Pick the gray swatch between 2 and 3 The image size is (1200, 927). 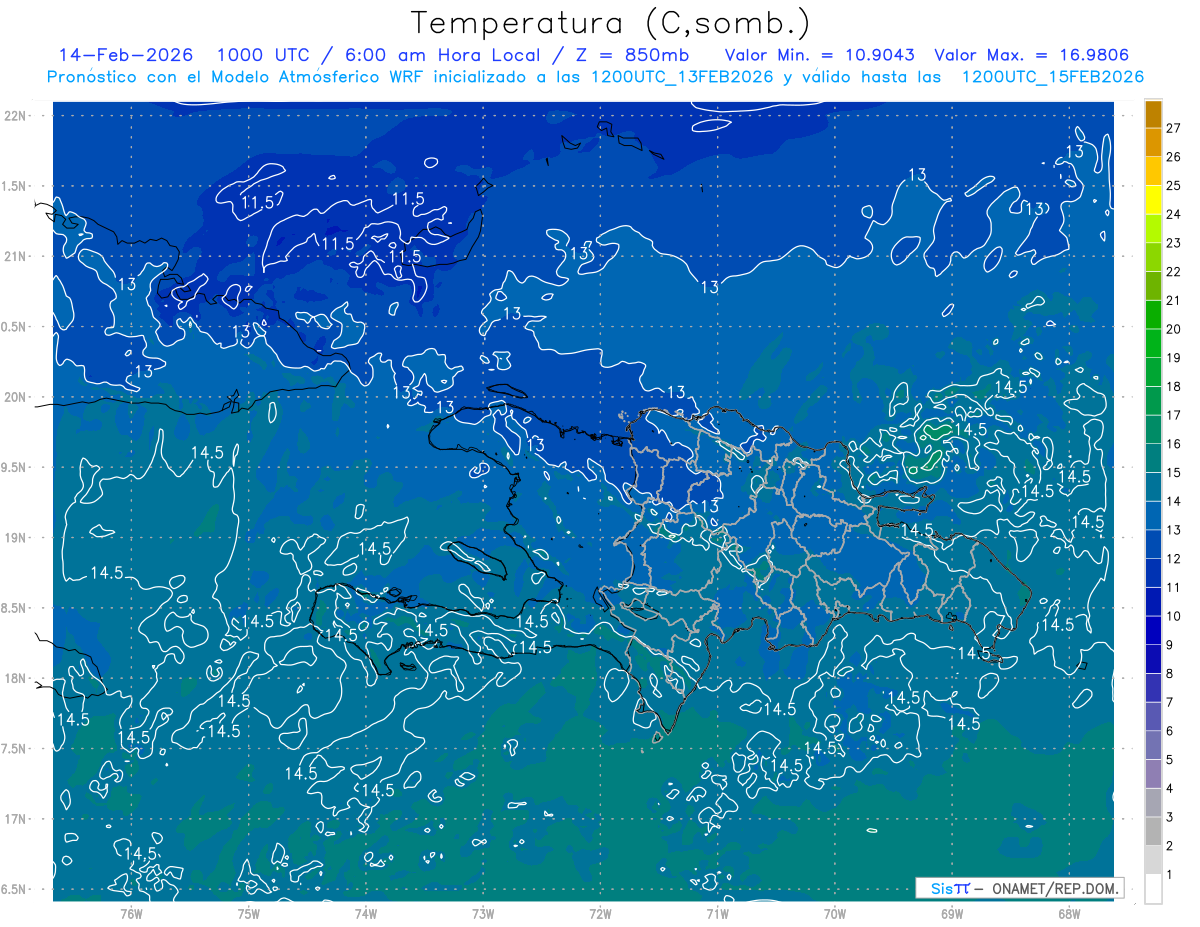click(1153, 832)
